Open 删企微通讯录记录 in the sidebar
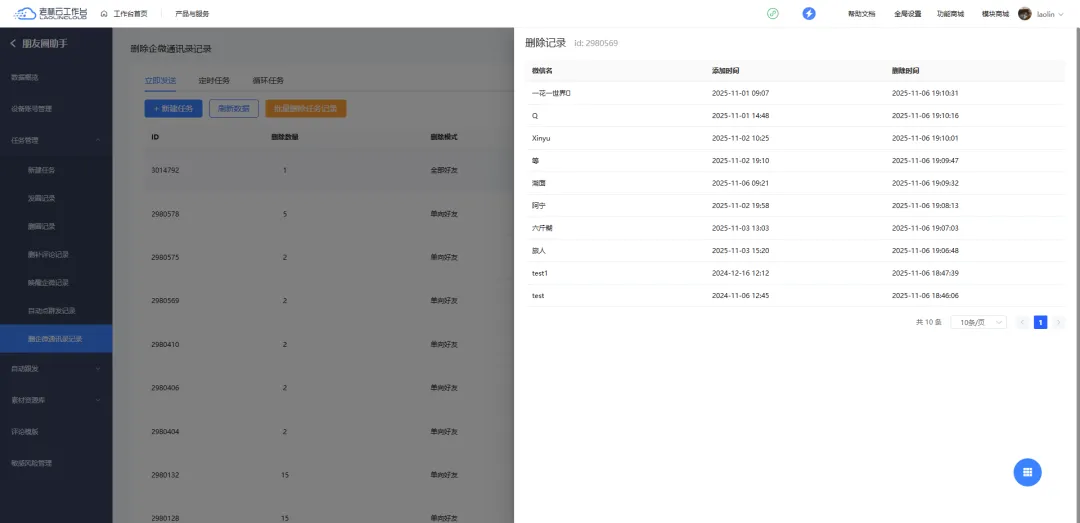1080x523 pixels. (56, 339)
